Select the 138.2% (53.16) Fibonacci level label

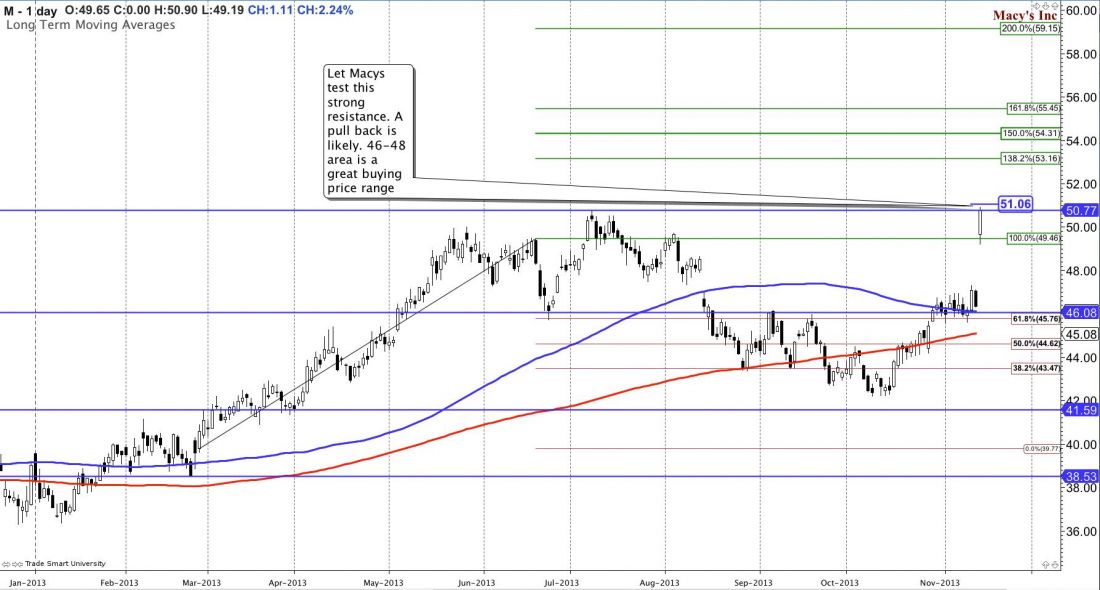coord(1028,158)
